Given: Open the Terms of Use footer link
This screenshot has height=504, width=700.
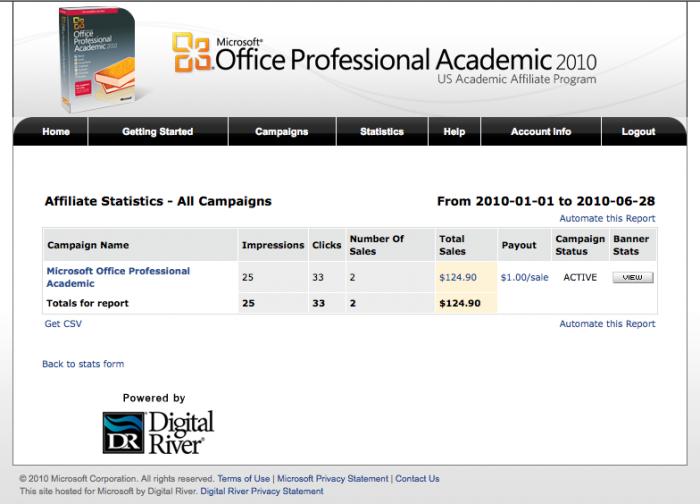Looking at the screenshot, I should (x=244, y=479).
